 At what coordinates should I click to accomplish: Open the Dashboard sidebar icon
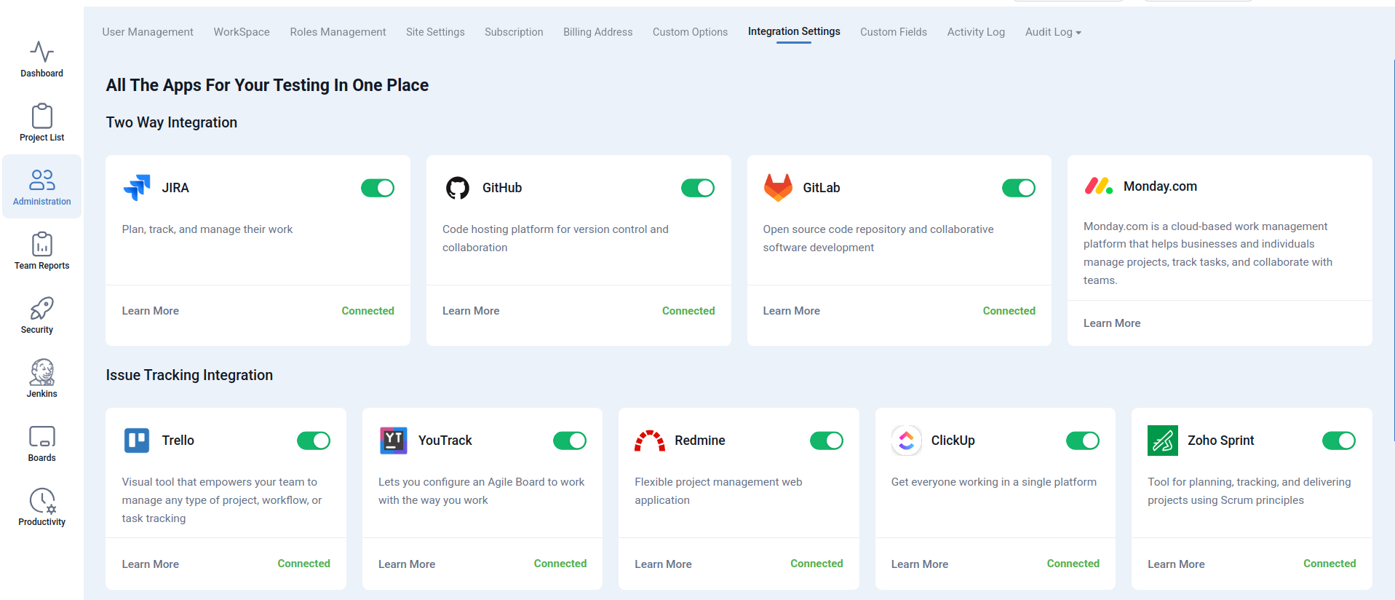click(42, 52)
